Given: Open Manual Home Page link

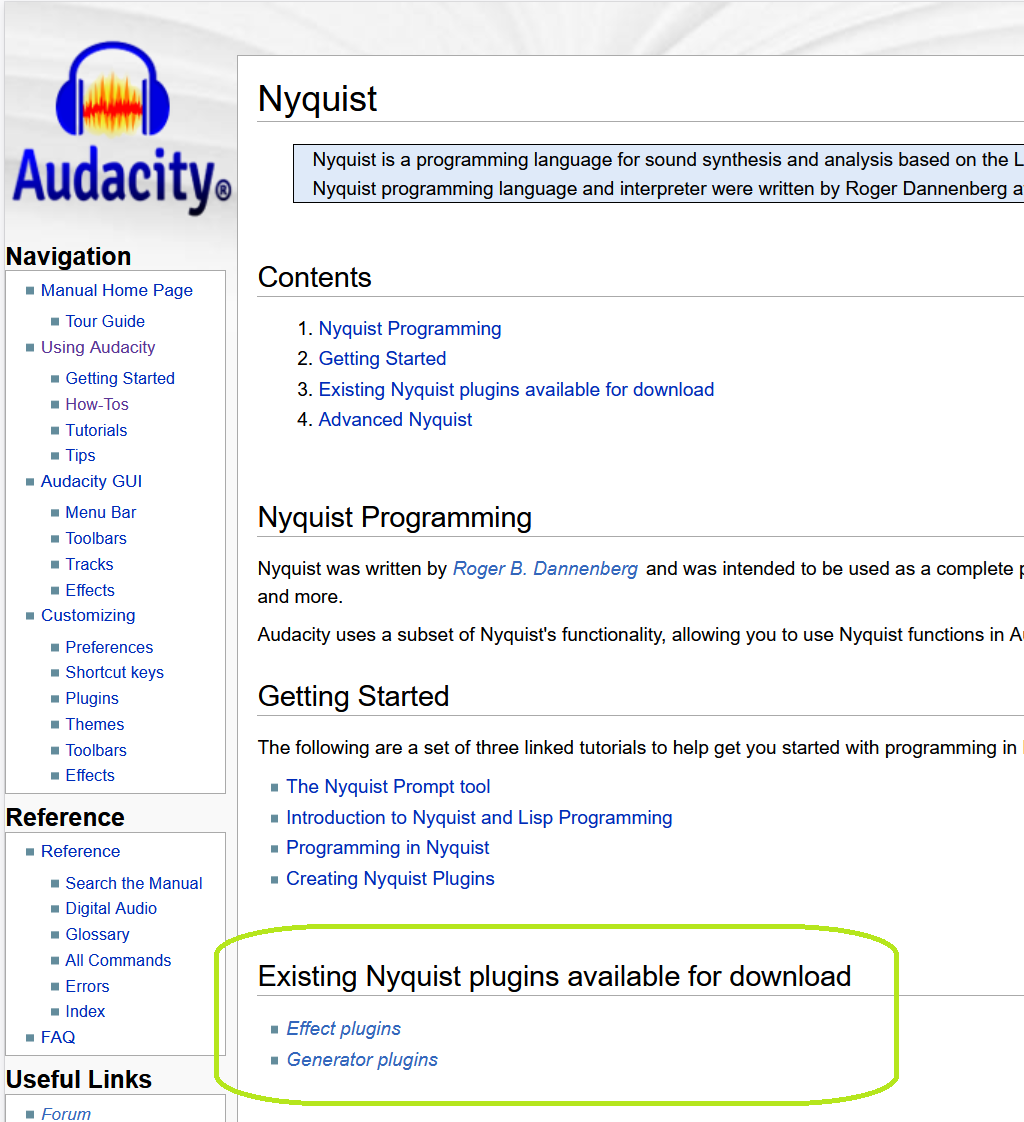Looking at the screenshot, I should pos(116,290).
